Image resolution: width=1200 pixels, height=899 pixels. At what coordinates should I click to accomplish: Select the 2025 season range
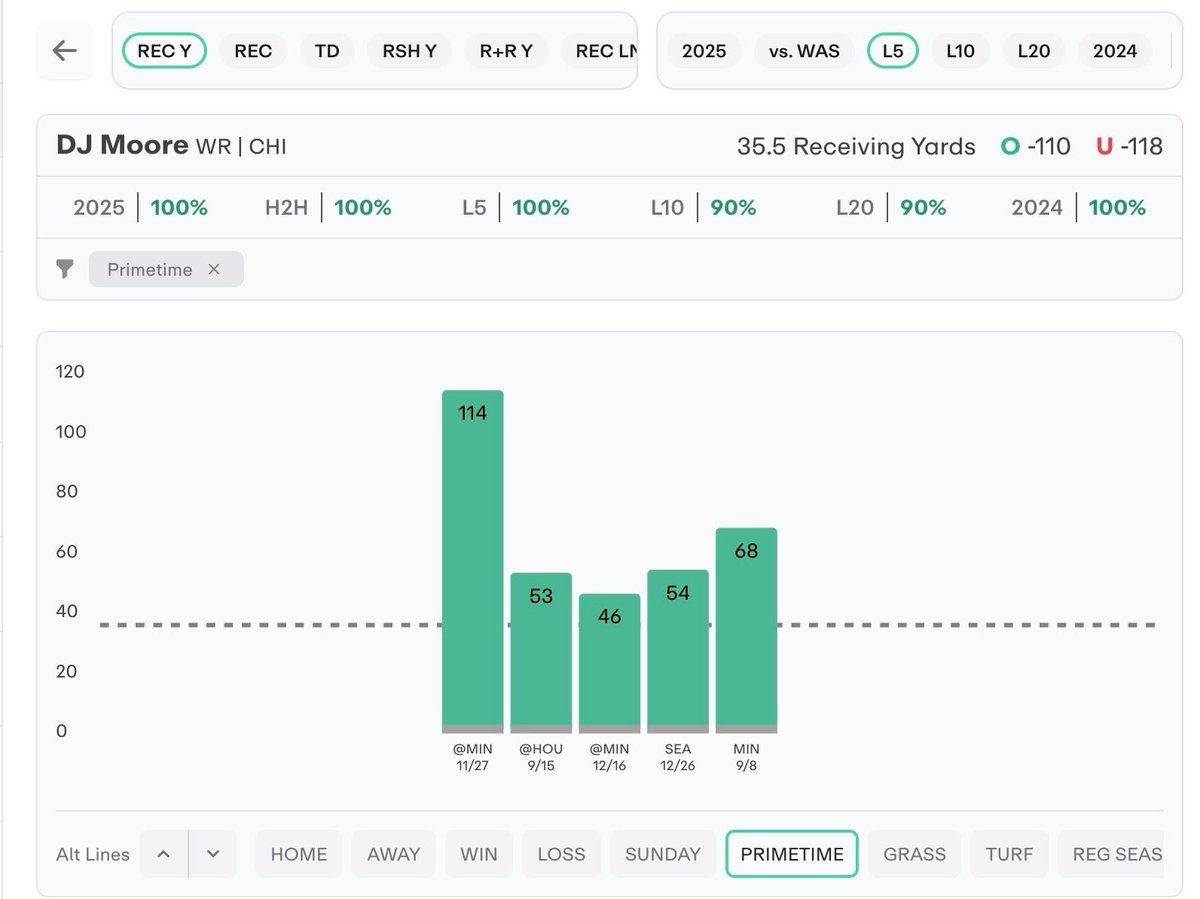click(704, 50)
